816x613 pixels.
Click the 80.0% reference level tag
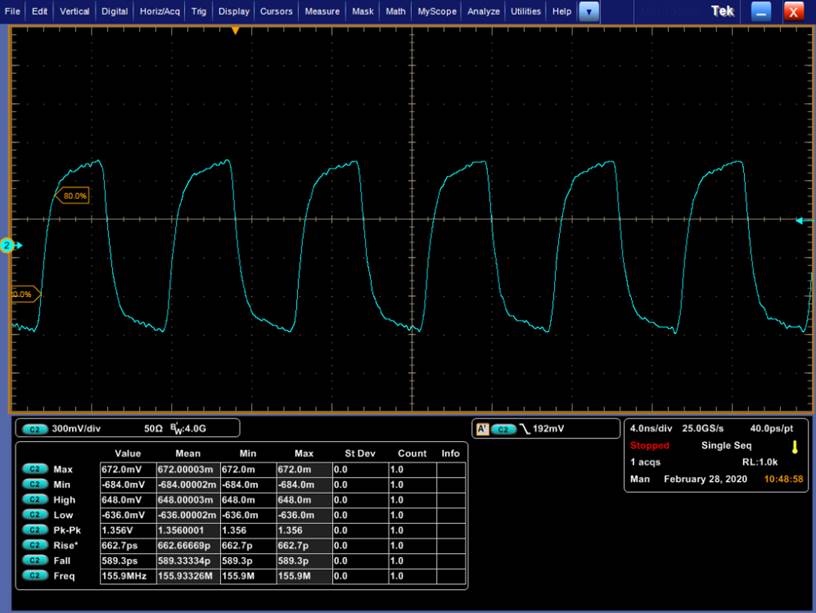72,196
